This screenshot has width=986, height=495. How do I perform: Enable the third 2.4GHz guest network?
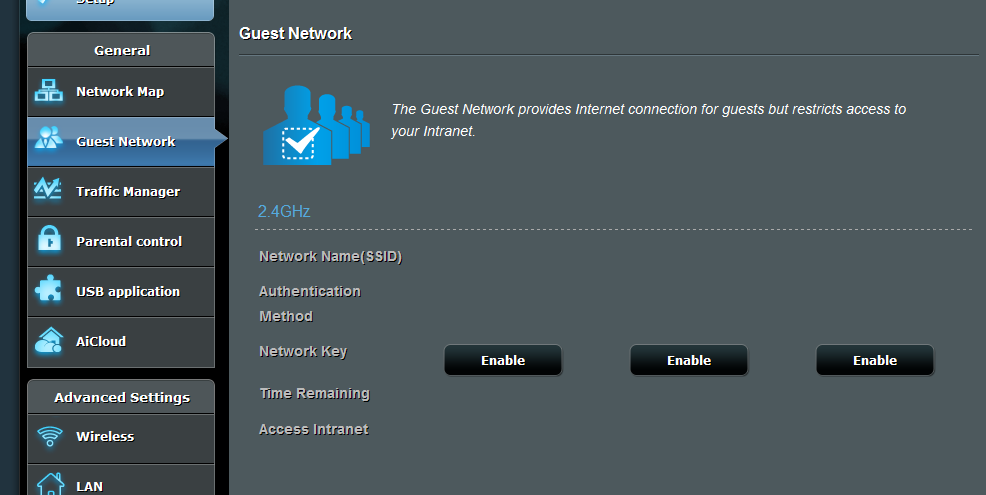pos(875,360)
